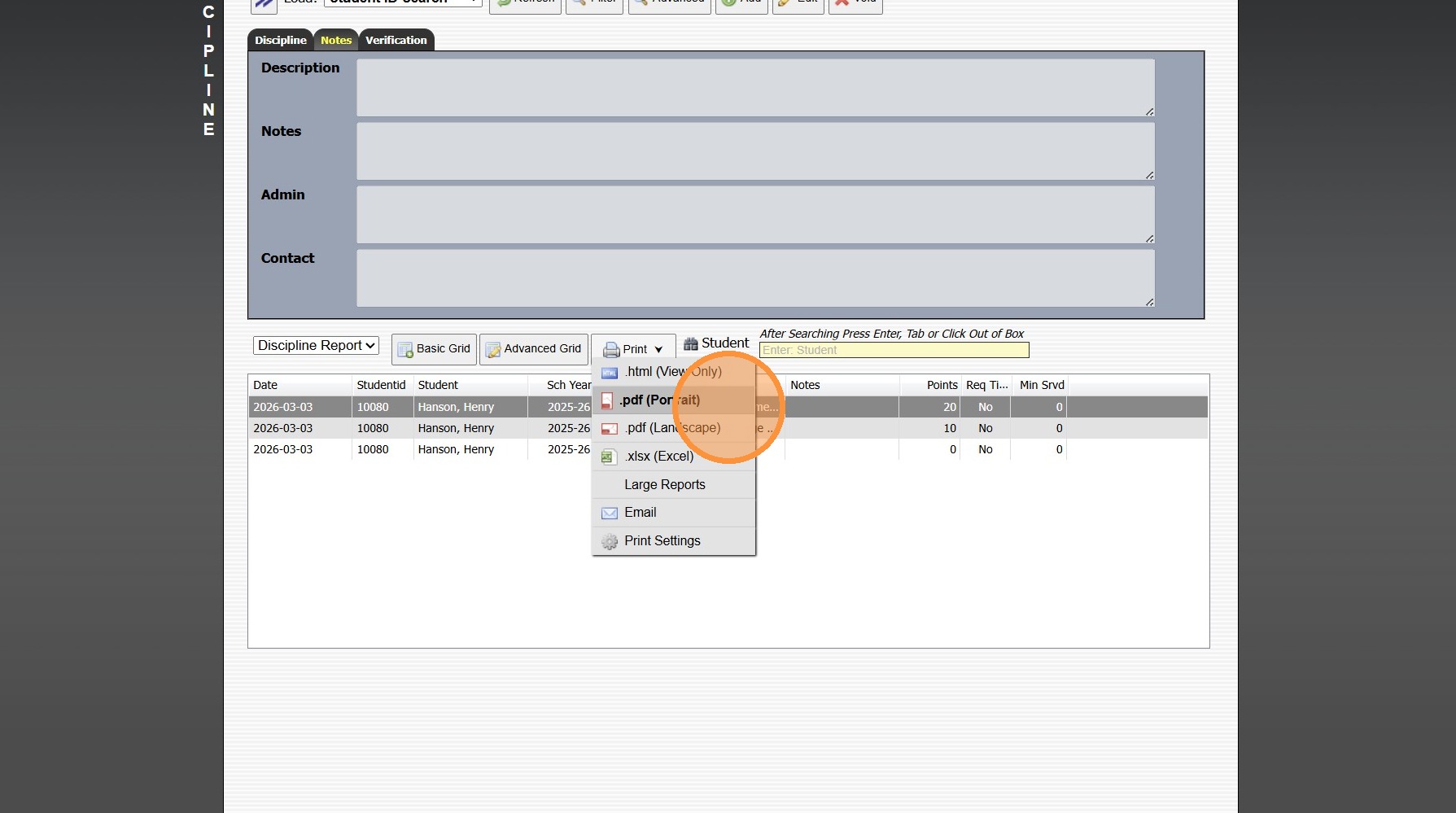Choose Email in the Print menu

[674, 513]
